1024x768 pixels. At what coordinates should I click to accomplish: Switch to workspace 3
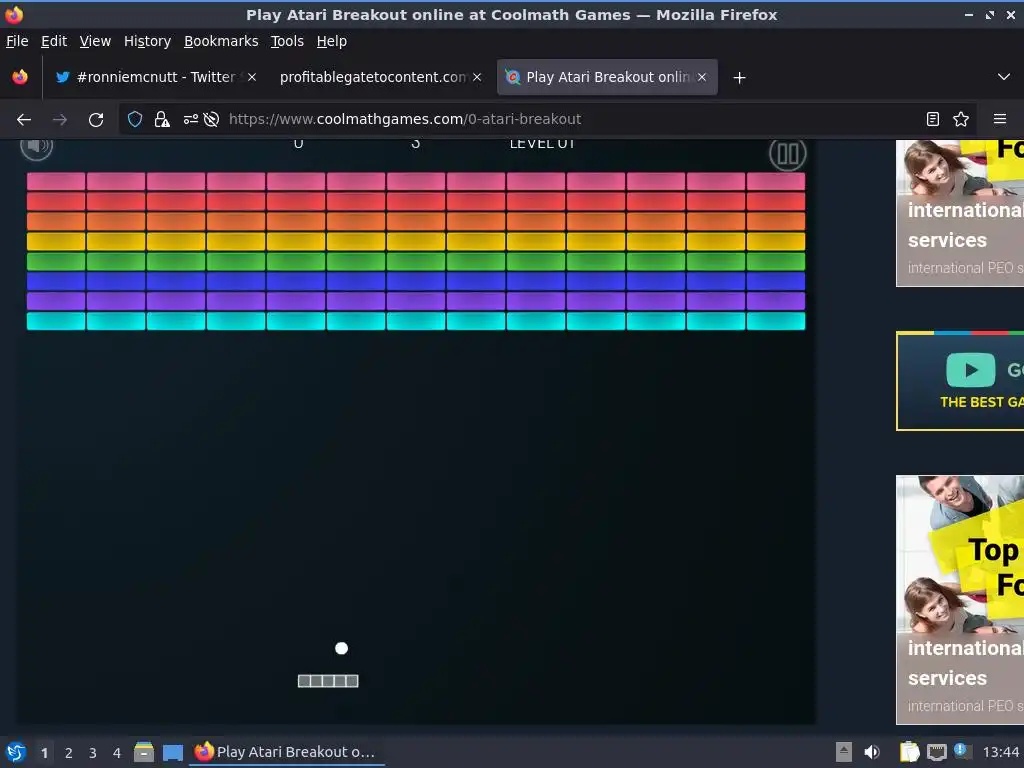[93, 753]
